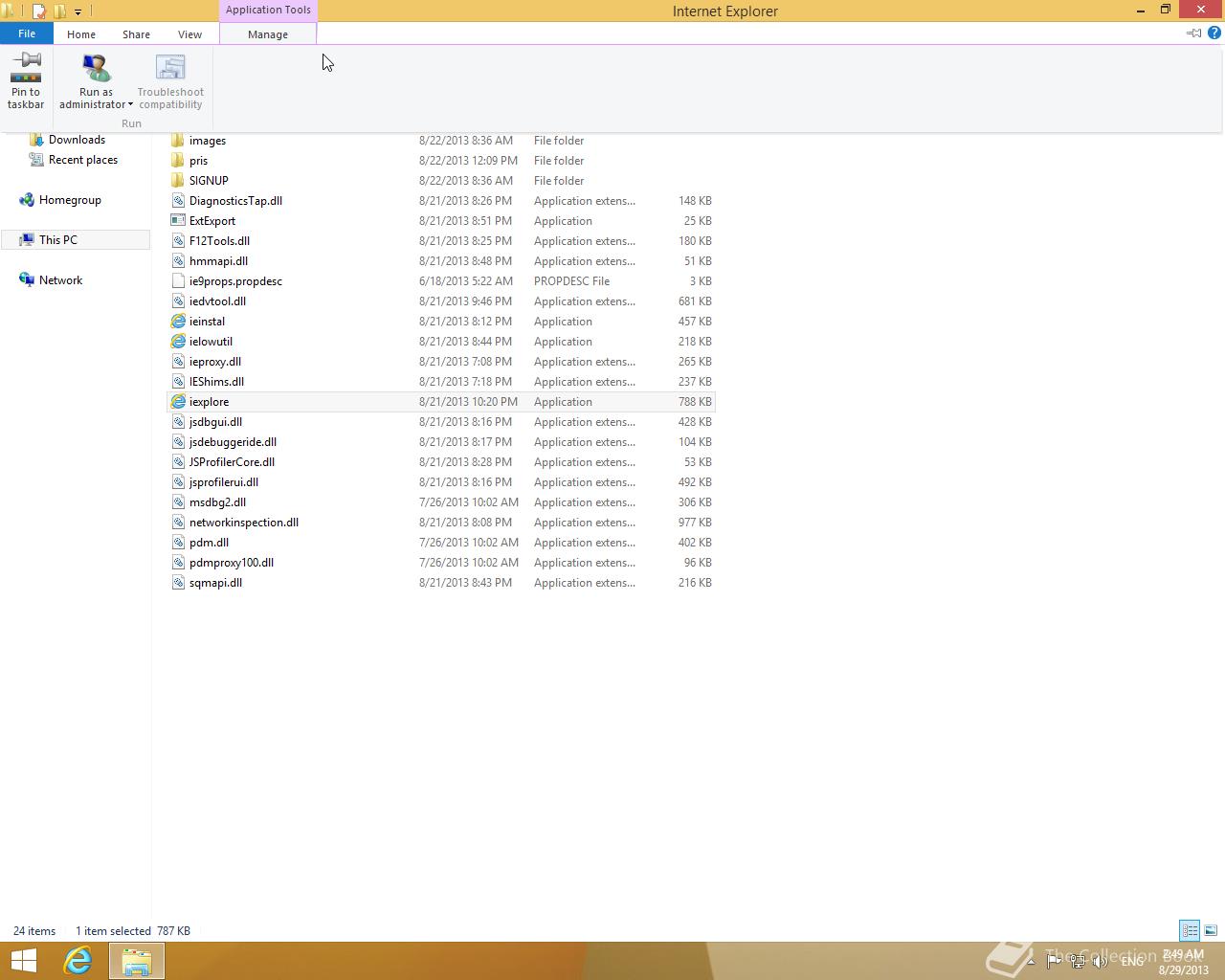This screenshot has width=1225, height=980.
Task: Click the 788 KB size of iexplore
Action: tap(695, 402)
